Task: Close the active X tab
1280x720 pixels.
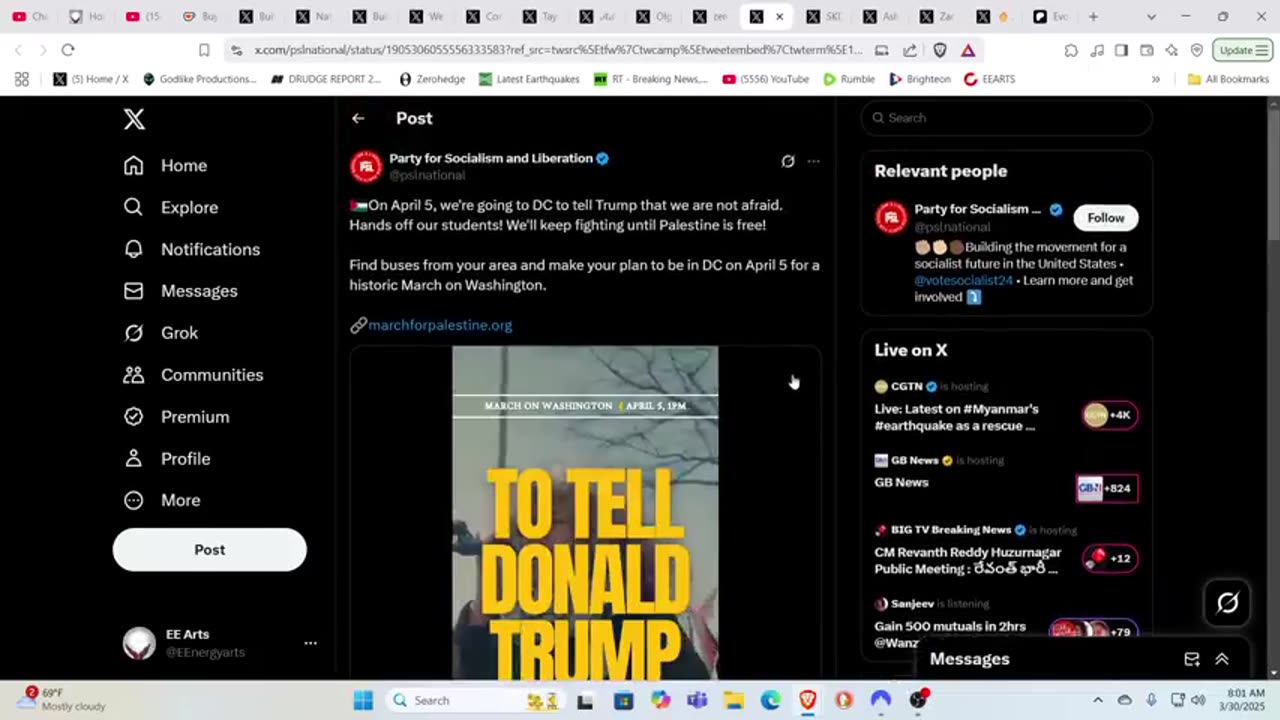Action: coord(779,17)
